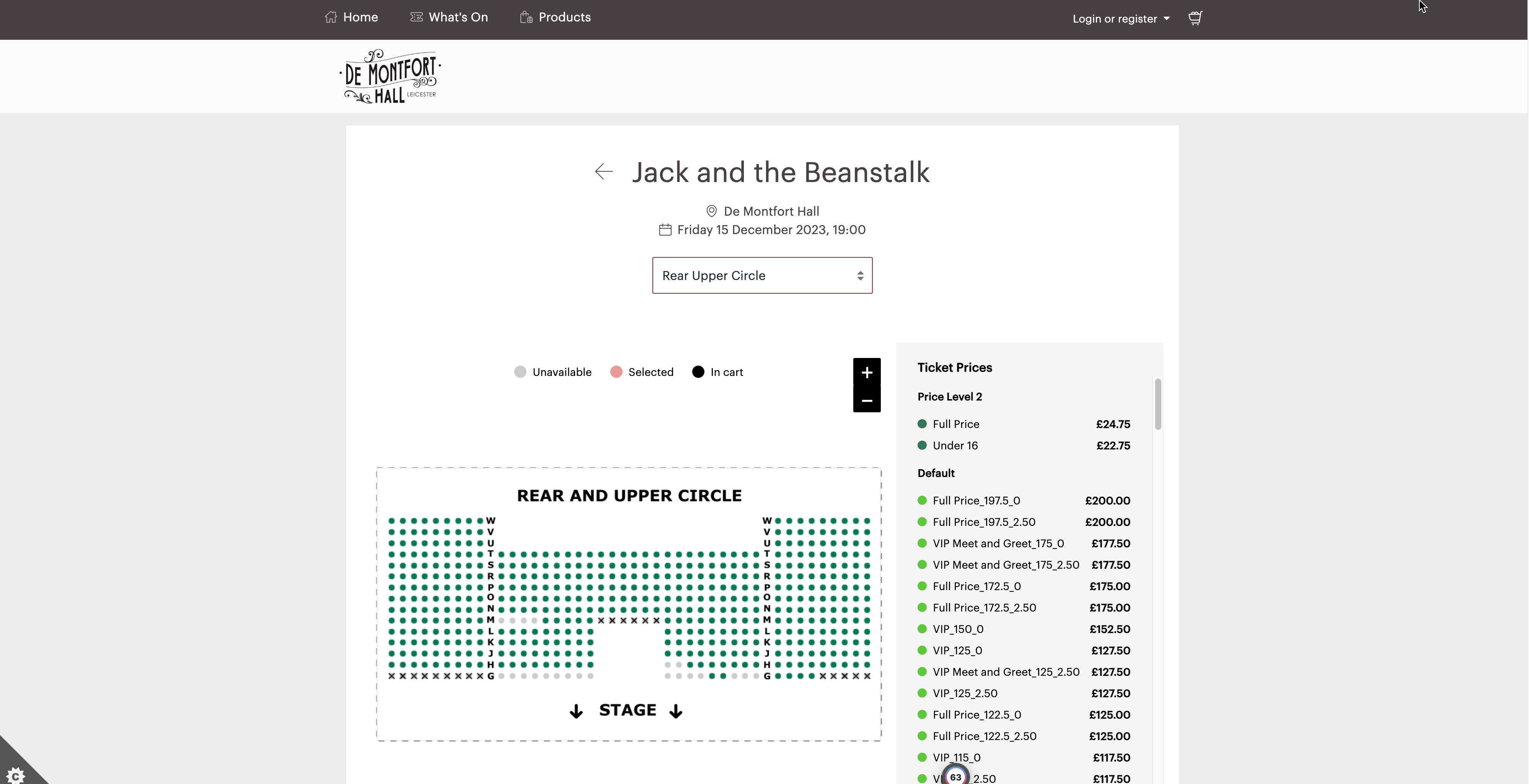Click the De Montfort Hall venue text
Image resolution: width=1529 pixels, height=784 pixels.
pyautogui.click(x=771, y=211)
